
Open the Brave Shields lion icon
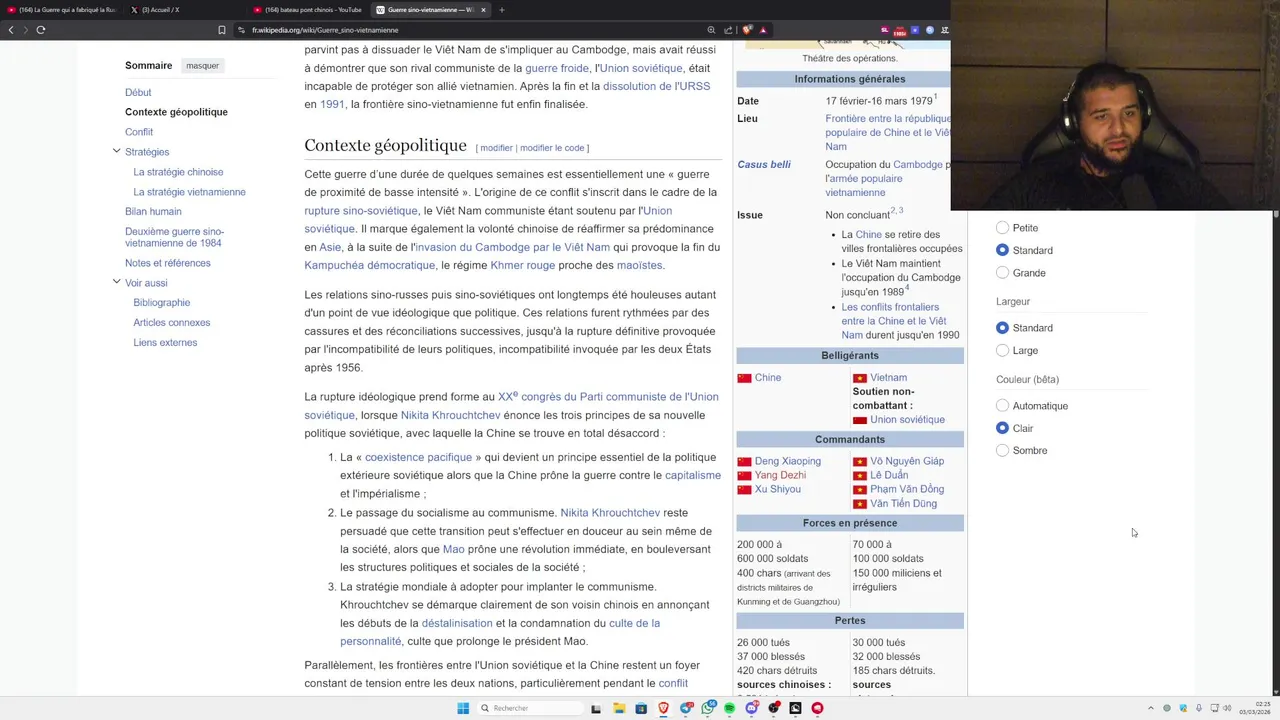746,30
